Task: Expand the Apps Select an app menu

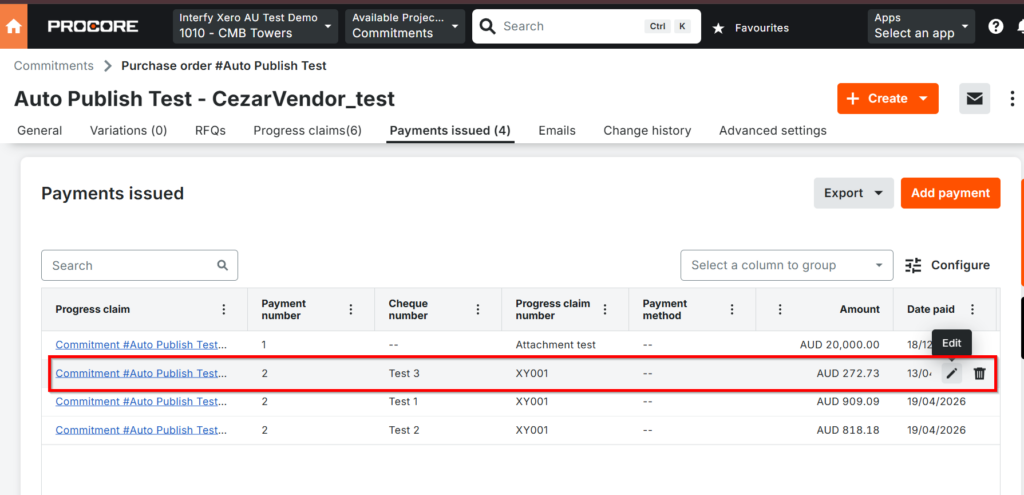Action: tap(921, 26)
